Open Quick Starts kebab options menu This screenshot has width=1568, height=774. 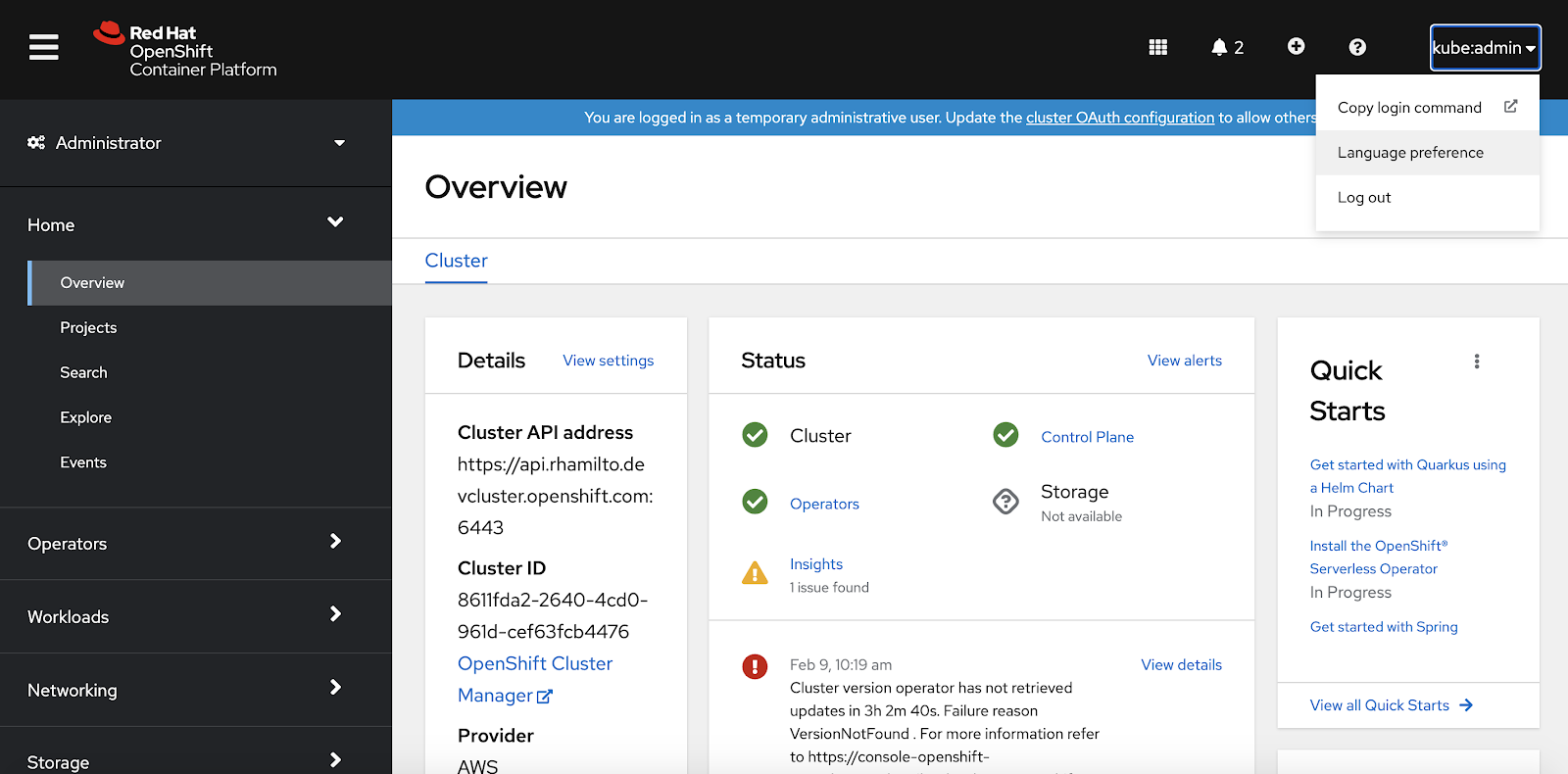tap(1476, 362)
